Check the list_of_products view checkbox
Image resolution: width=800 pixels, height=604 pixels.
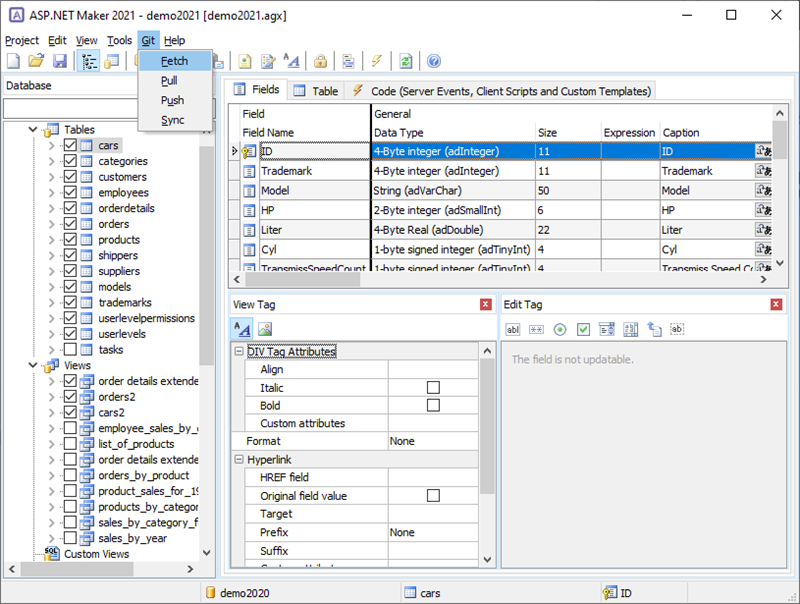click(x=70, y=443)
